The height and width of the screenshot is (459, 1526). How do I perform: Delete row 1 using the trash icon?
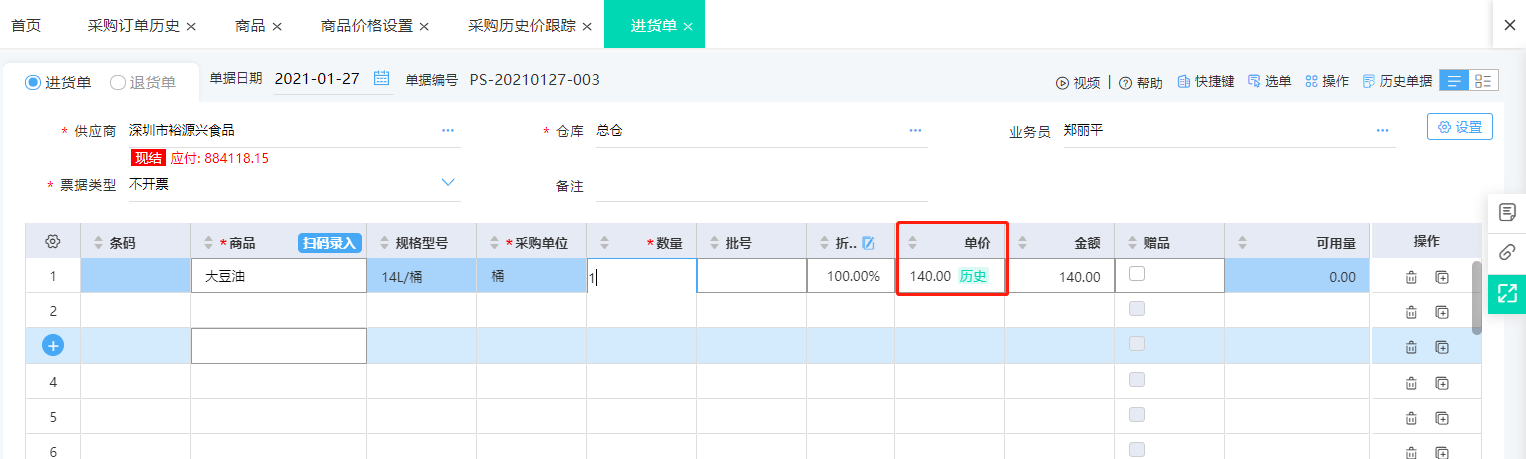(1411, 277)
